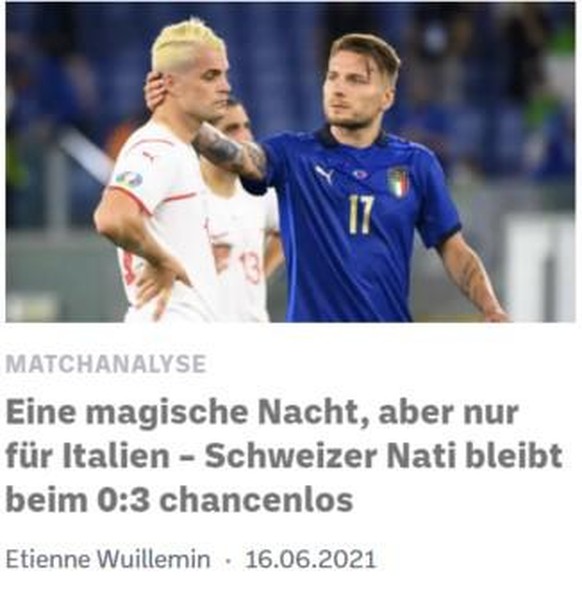Image resolution: width=582 pixels, height=596 pixels.
Task: Click the MATCHANALYSE category label
Action: click(106, 364)
